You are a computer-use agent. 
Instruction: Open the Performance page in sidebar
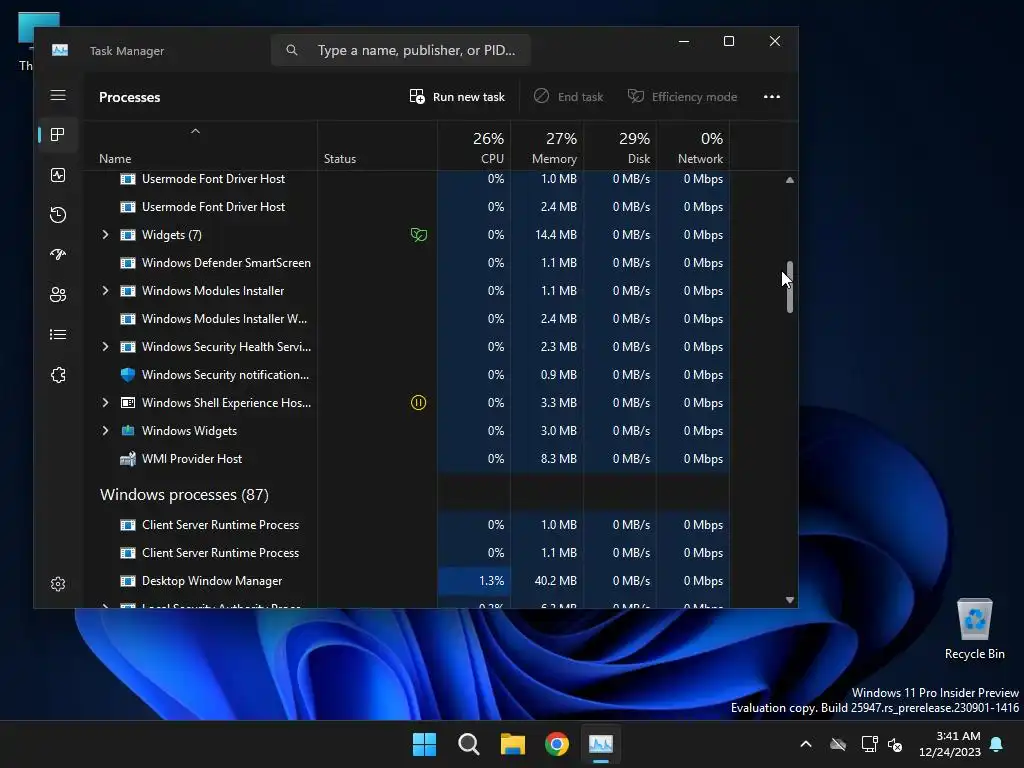58,175
